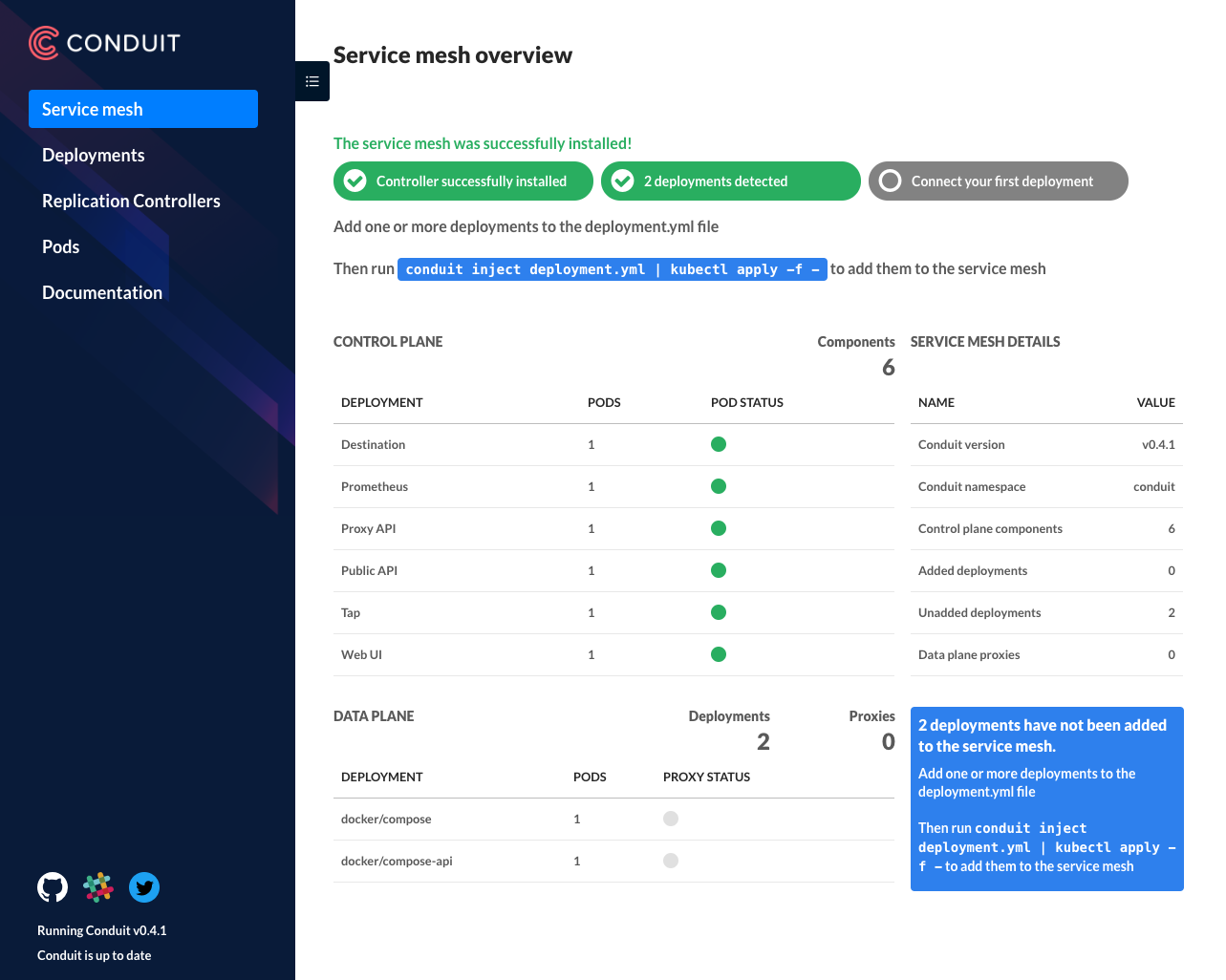Viewport: 1226px width, 980px height.
Task: Click the Unadded deployments row label
Action: [979, 612]
